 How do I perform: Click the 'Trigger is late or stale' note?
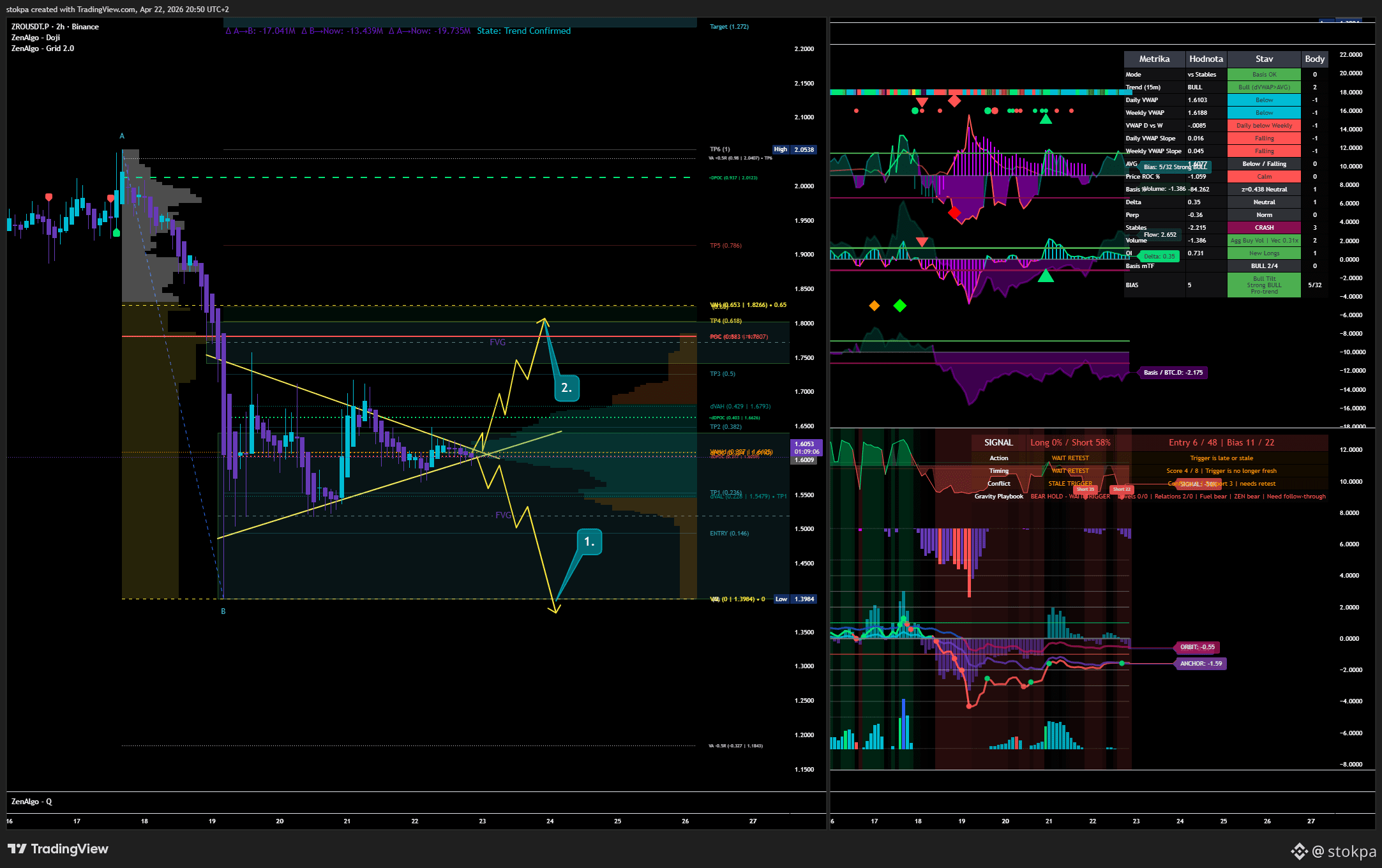click(1222, 458)
